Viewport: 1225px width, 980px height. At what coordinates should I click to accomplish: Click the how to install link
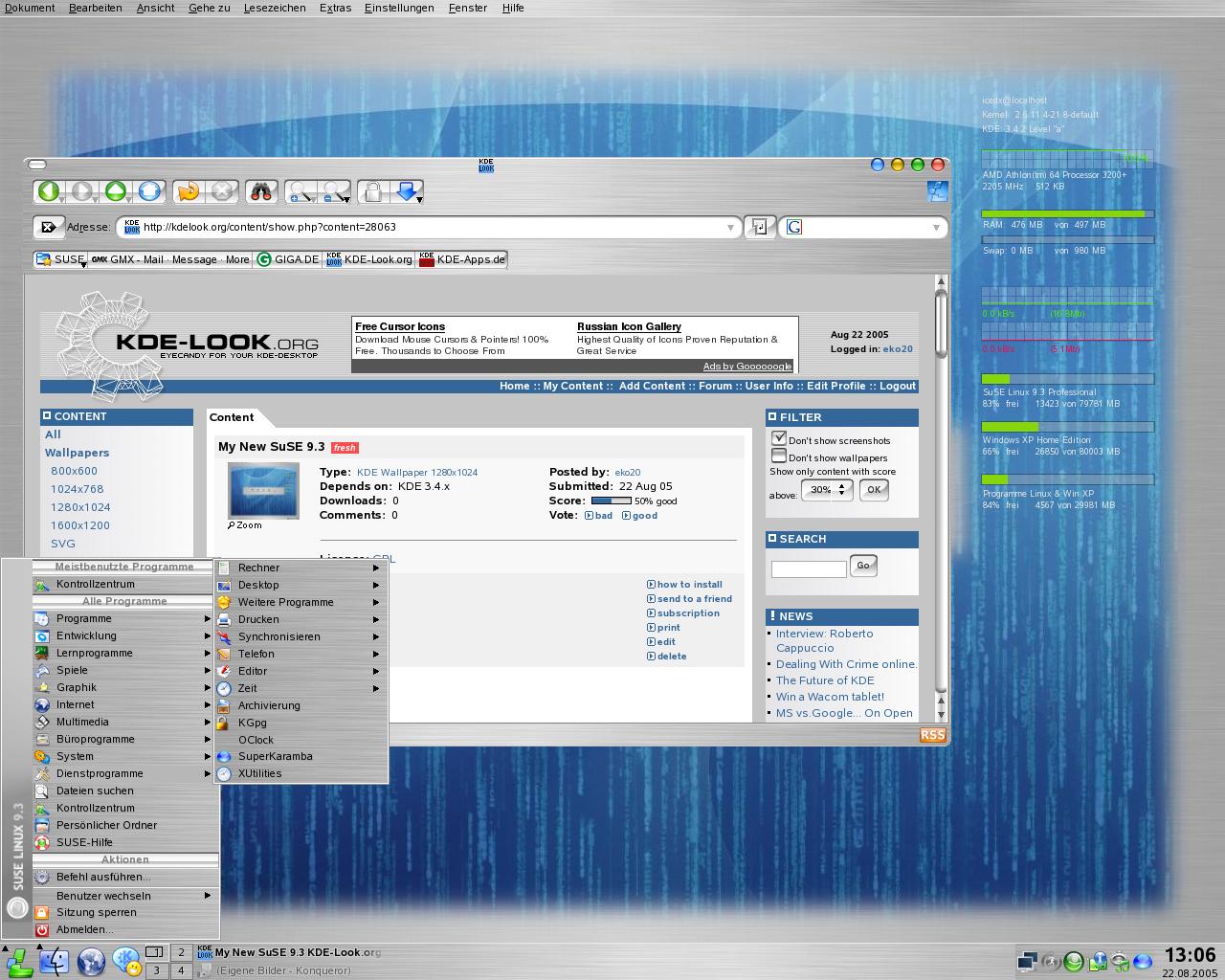point(684,585)
